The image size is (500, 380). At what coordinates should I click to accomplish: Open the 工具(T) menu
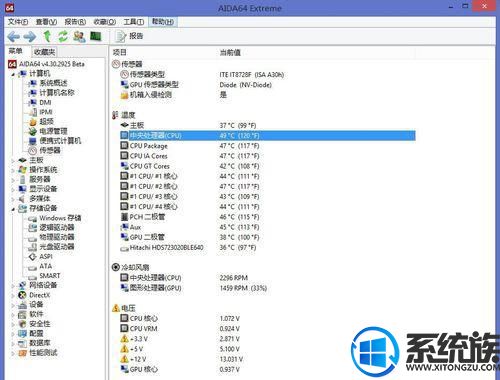pyautogui.click(x=134, y=22)
